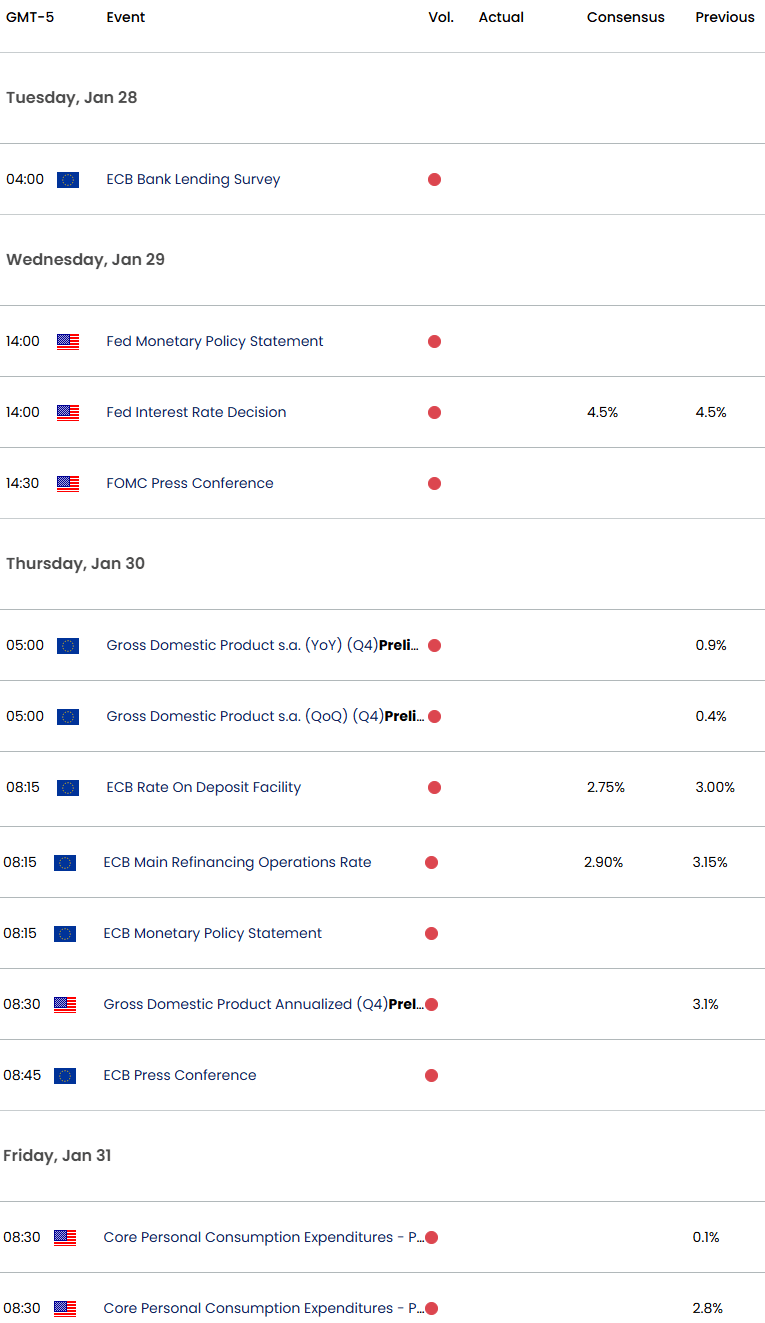Screen dimensions: 765x1323
Task: Click the Consensus column header
Action: pyautogui.click(x=625, y=17)
